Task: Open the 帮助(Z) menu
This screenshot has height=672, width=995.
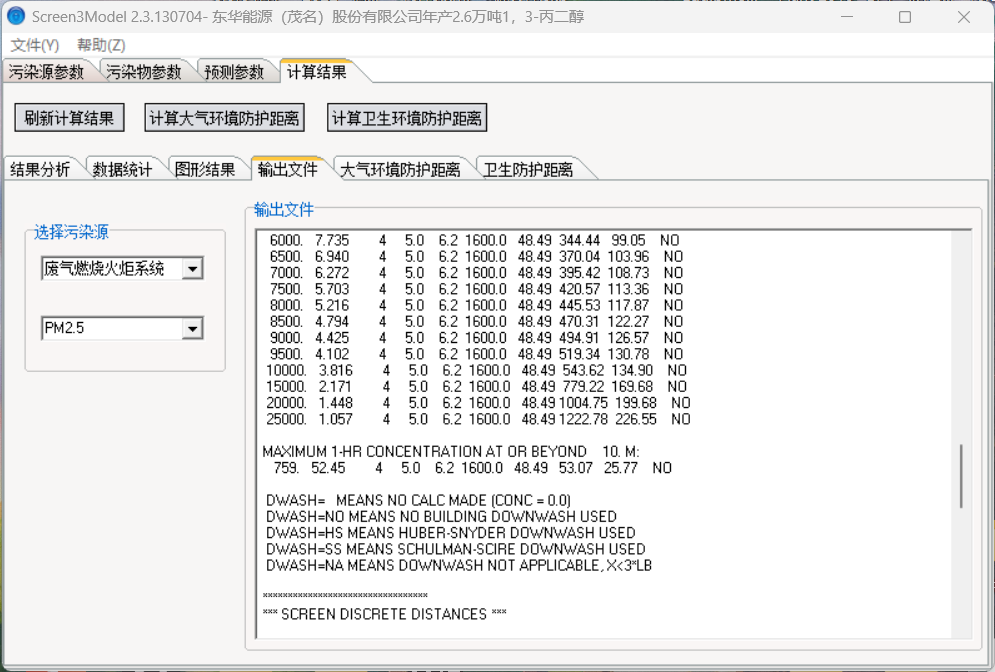Action: point(102,45)
